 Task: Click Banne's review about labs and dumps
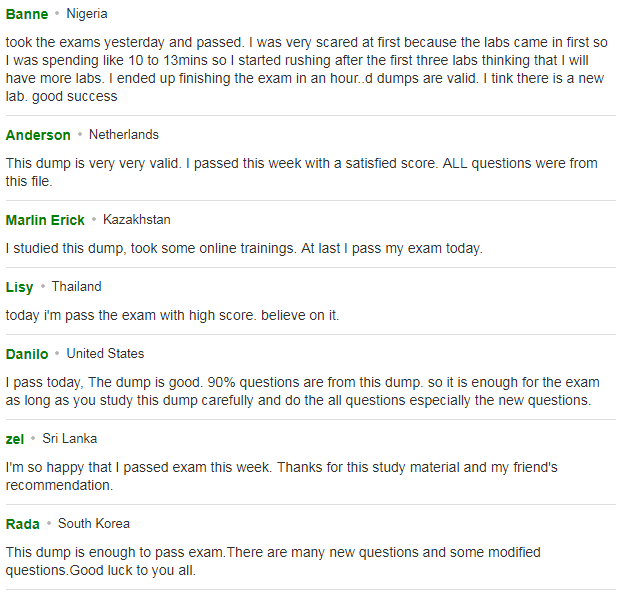click(306, 70)
